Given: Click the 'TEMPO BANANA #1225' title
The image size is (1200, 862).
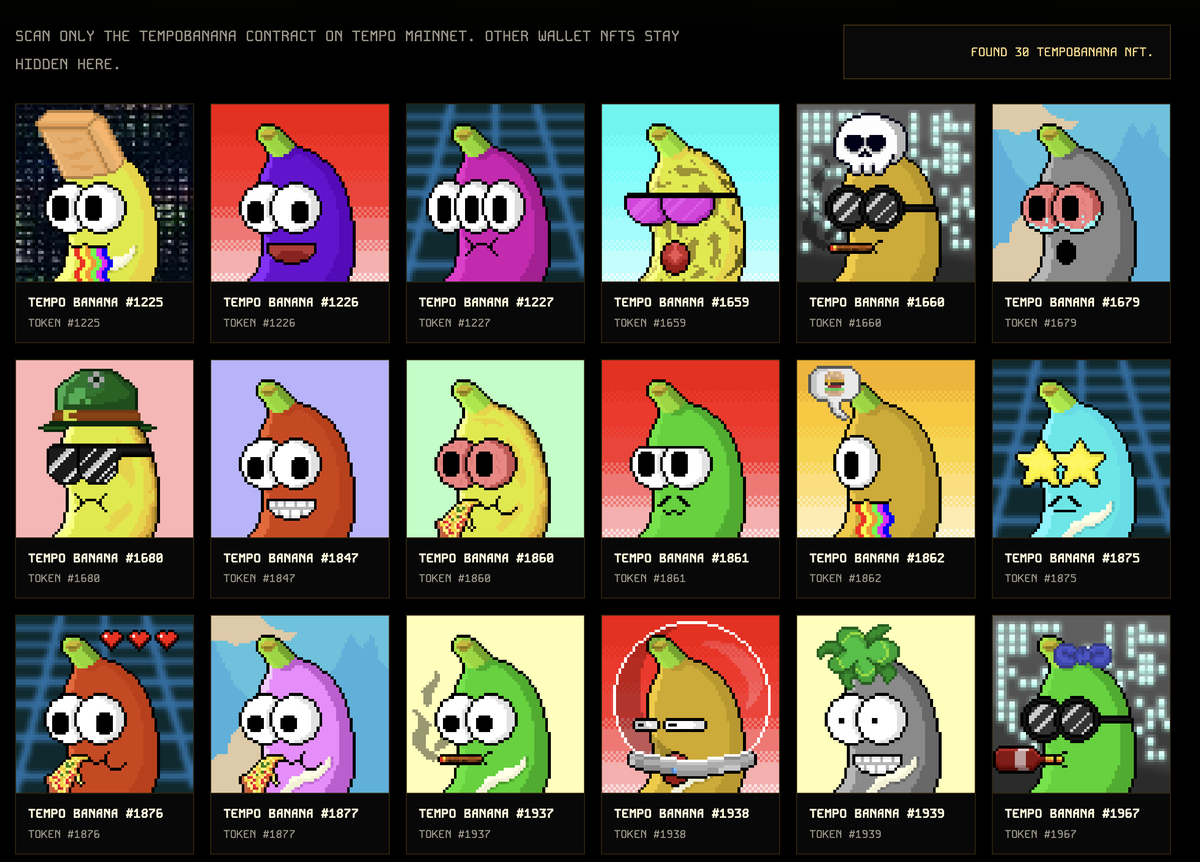Looking at the screenshot, I should coord(96,302).
